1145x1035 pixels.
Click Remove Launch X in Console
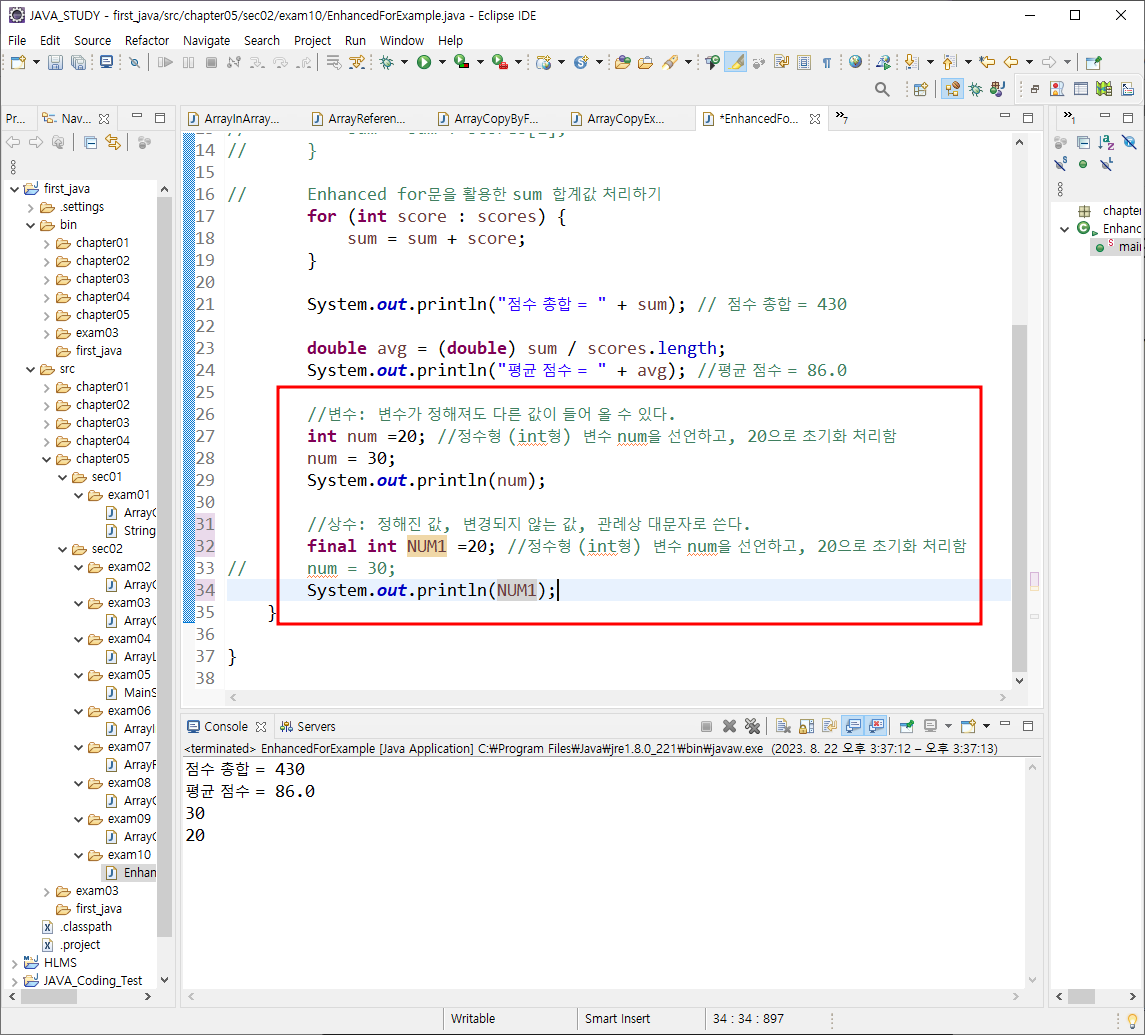coord(729,726)
